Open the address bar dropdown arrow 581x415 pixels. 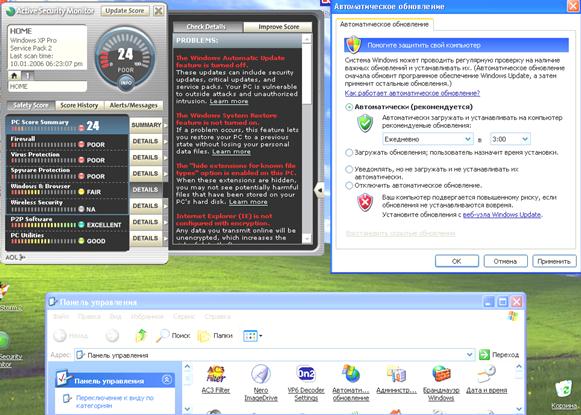[469, 355]
